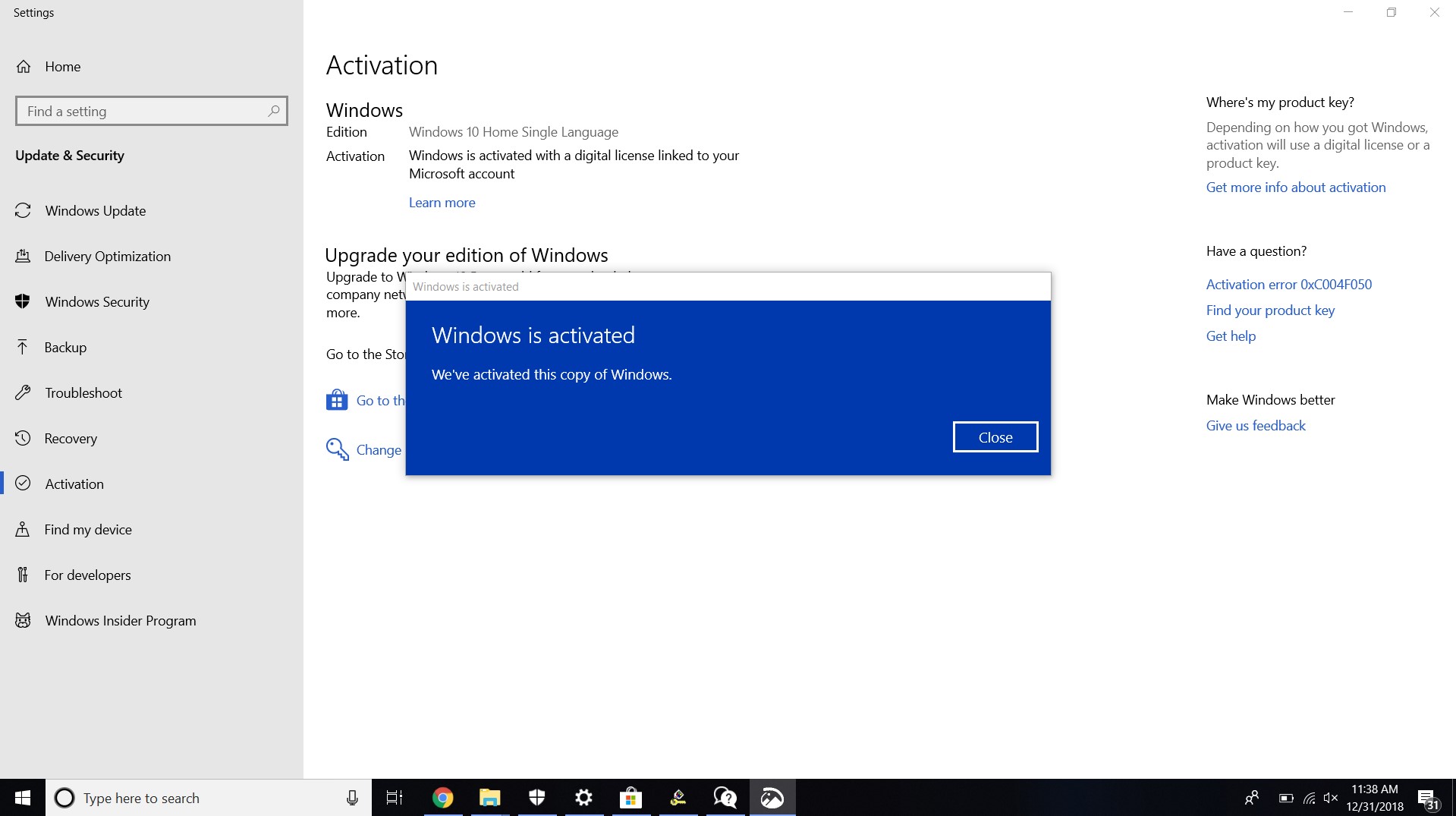Click the Find a setting search field
Image resolution: width=1456 pixels, height=816 pixels.
pyautogui.click(x=152, y=111)
